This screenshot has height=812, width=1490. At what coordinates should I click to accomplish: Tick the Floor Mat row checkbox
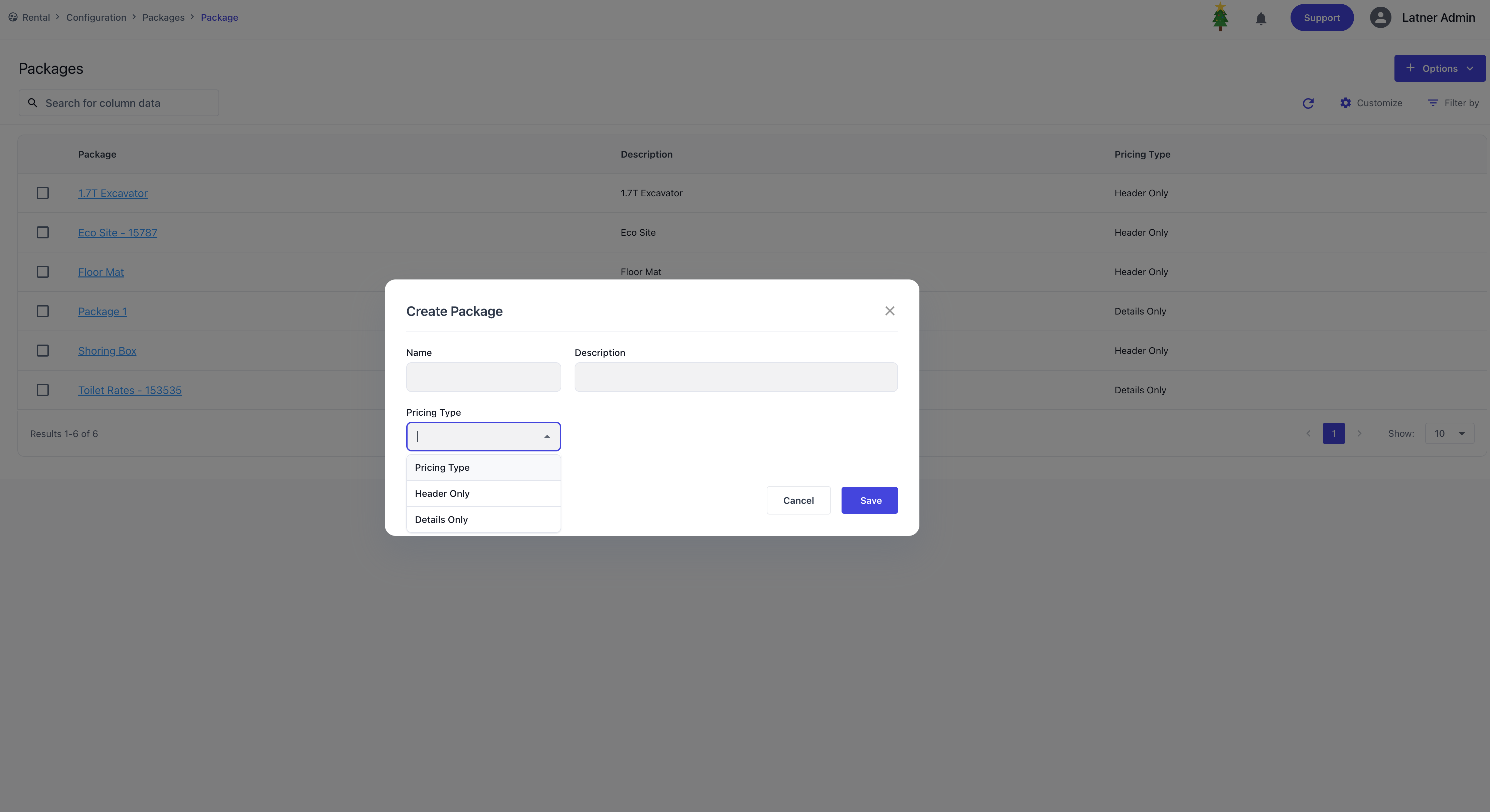coord(43,272)
